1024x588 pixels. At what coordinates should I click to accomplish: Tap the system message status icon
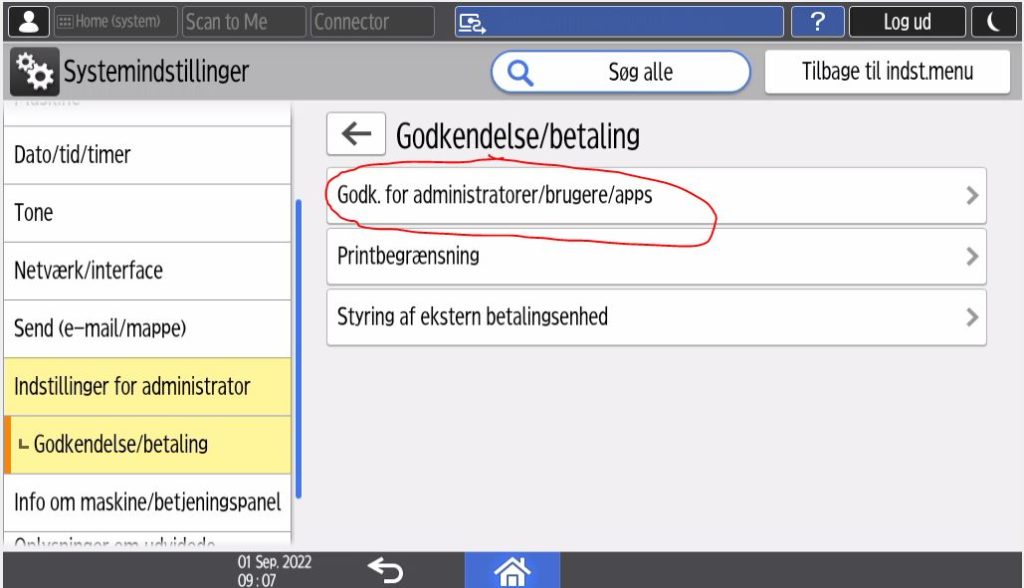(x=472, y=23)
